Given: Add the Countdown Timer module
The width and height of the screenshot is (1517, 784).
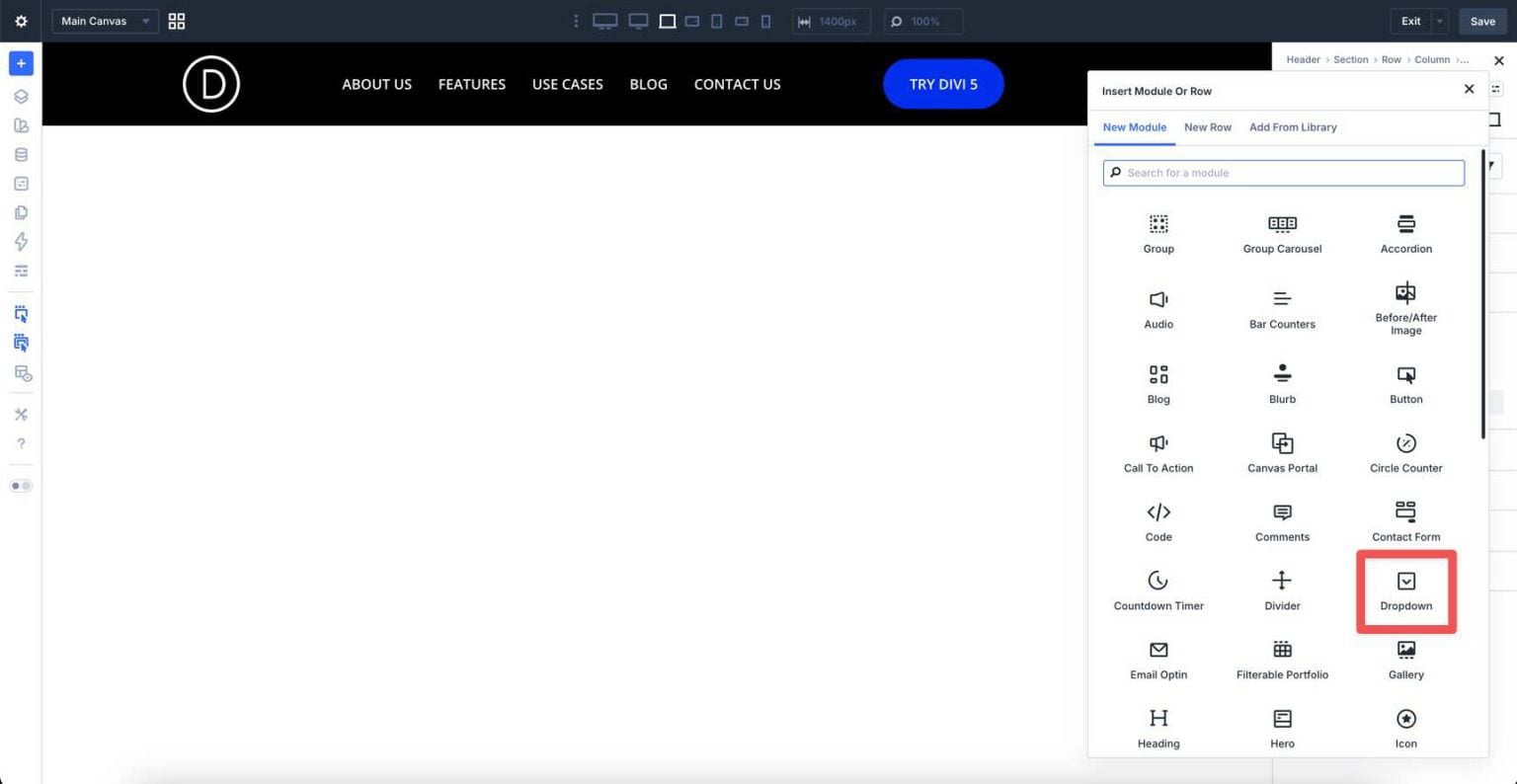Looking at the screenshot, I should coord(1158,591).
